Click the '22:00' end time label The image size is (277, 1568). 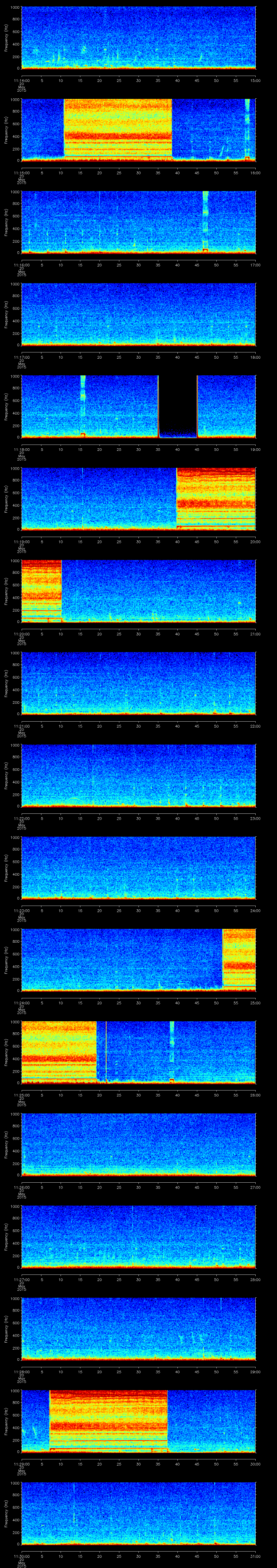click(255, 726)
